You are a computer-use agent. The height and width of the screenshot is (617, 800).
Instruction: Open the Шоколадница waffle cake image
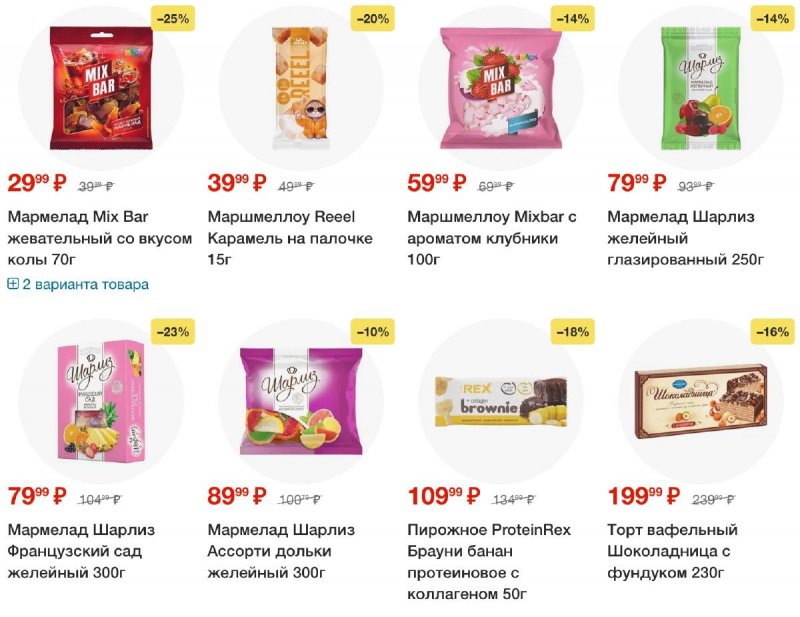coord(700,401)
